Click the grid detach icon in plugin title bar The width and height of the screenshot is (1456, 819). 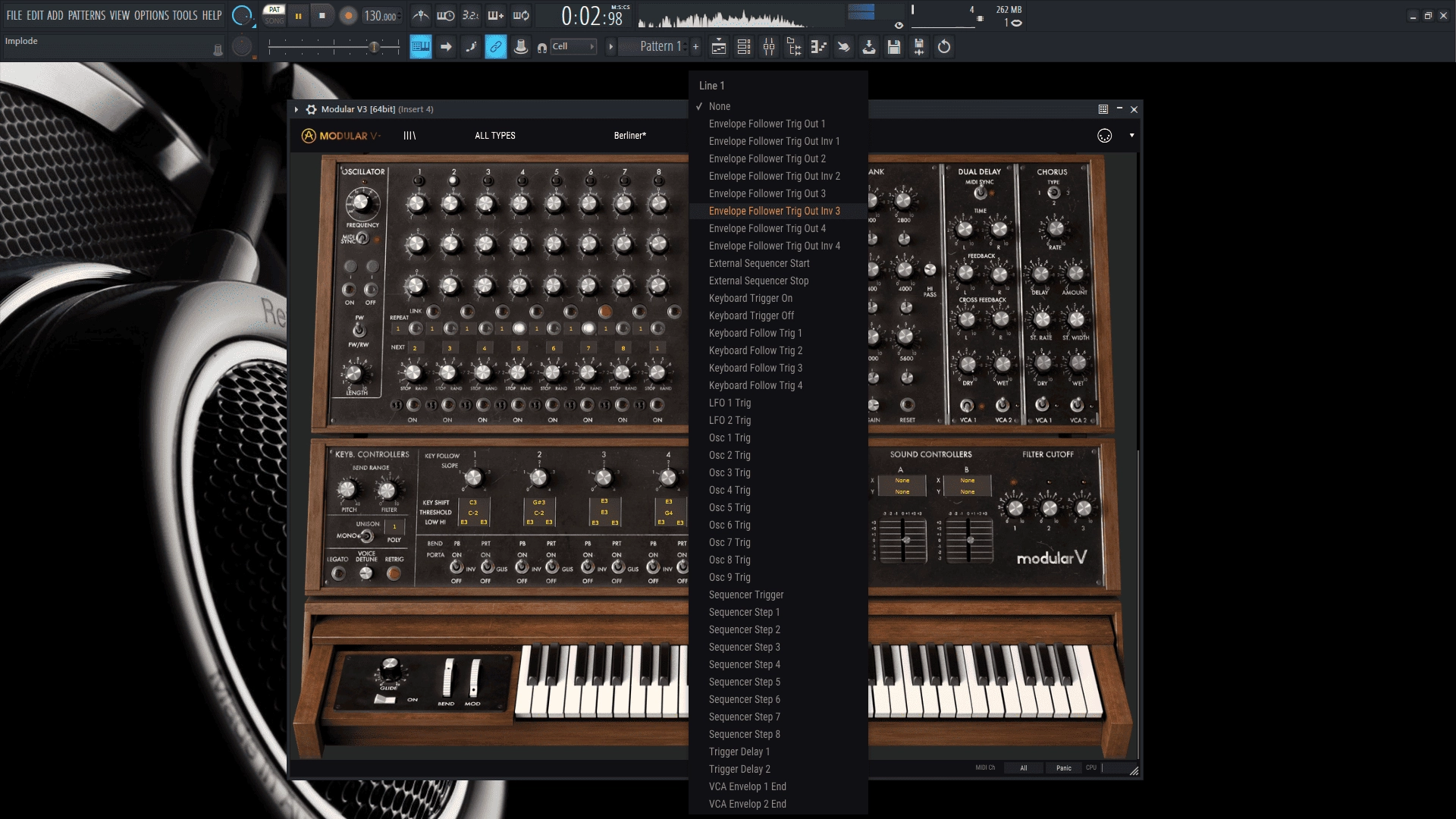click(x=1103, y=109)
